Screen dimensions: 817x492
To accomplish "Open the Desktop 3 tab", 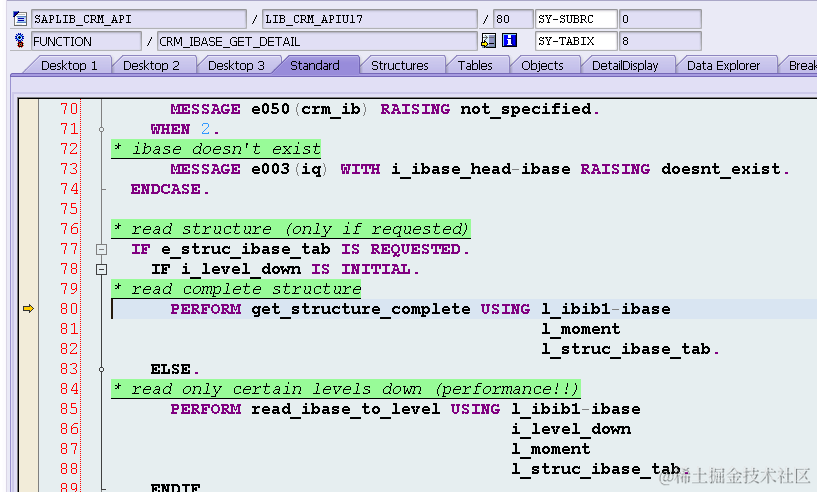I will tap(236, 65).
